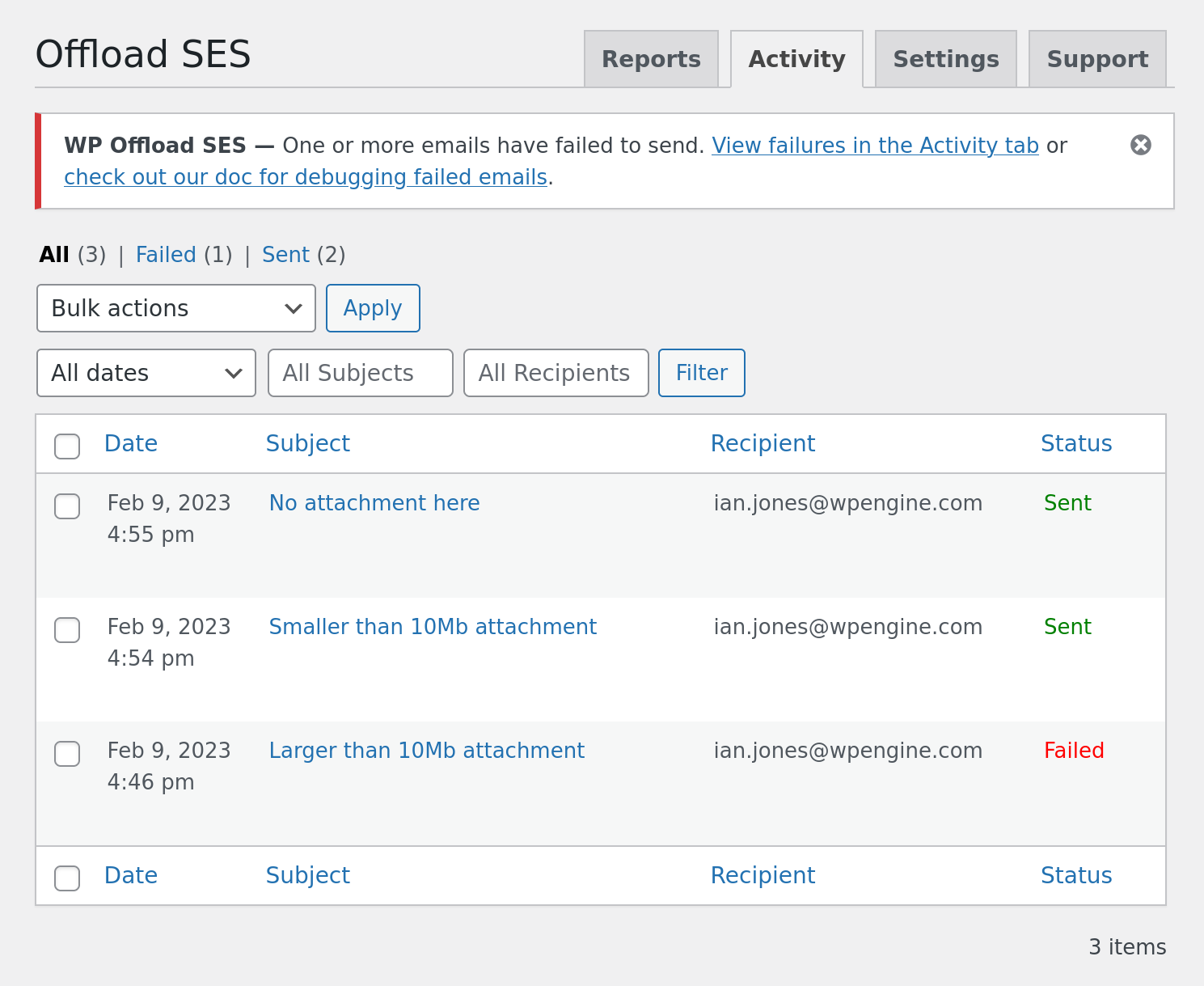Screen dimensions: 1204x986
Task: Sort by Recipient in the footer row
Action: [763, 875]
